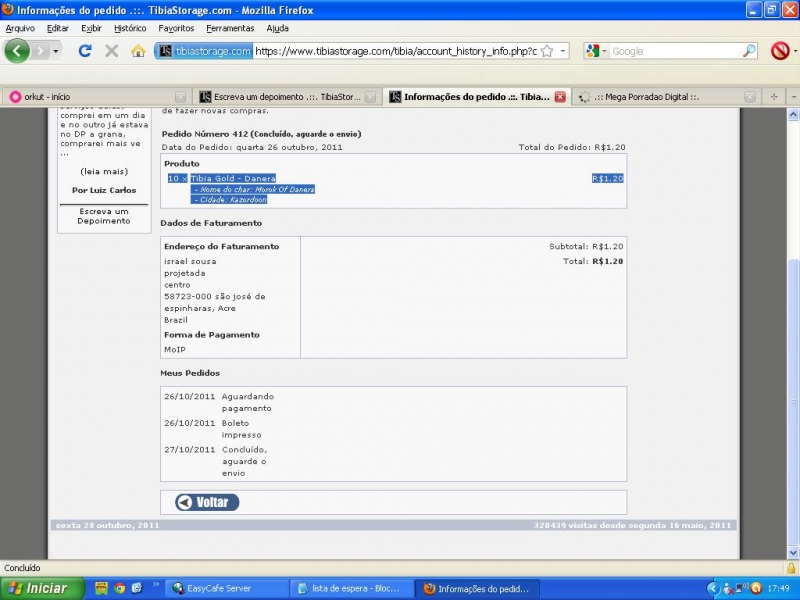
Task: Click inside the URL address field
Action: (396, 51)
